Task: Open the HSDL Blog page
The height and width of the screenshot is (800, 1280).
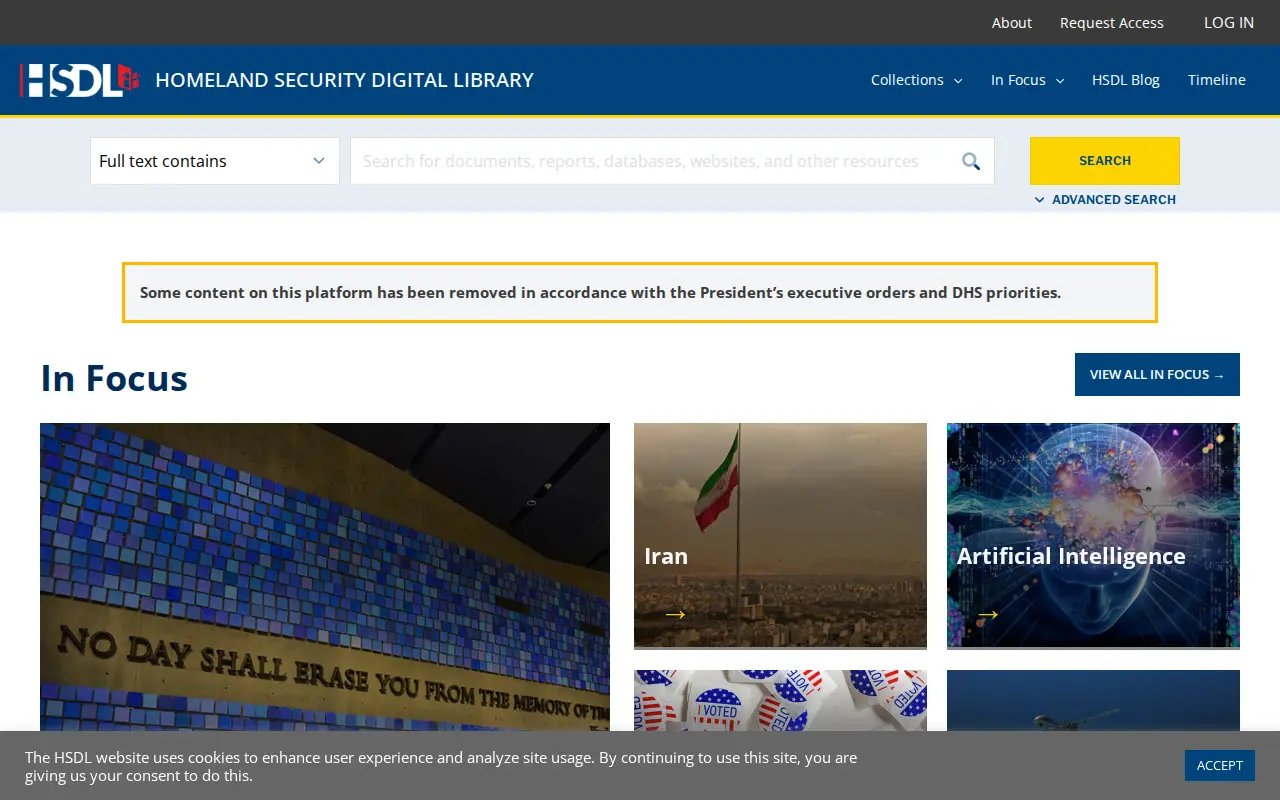Action: pos(1126,80)
